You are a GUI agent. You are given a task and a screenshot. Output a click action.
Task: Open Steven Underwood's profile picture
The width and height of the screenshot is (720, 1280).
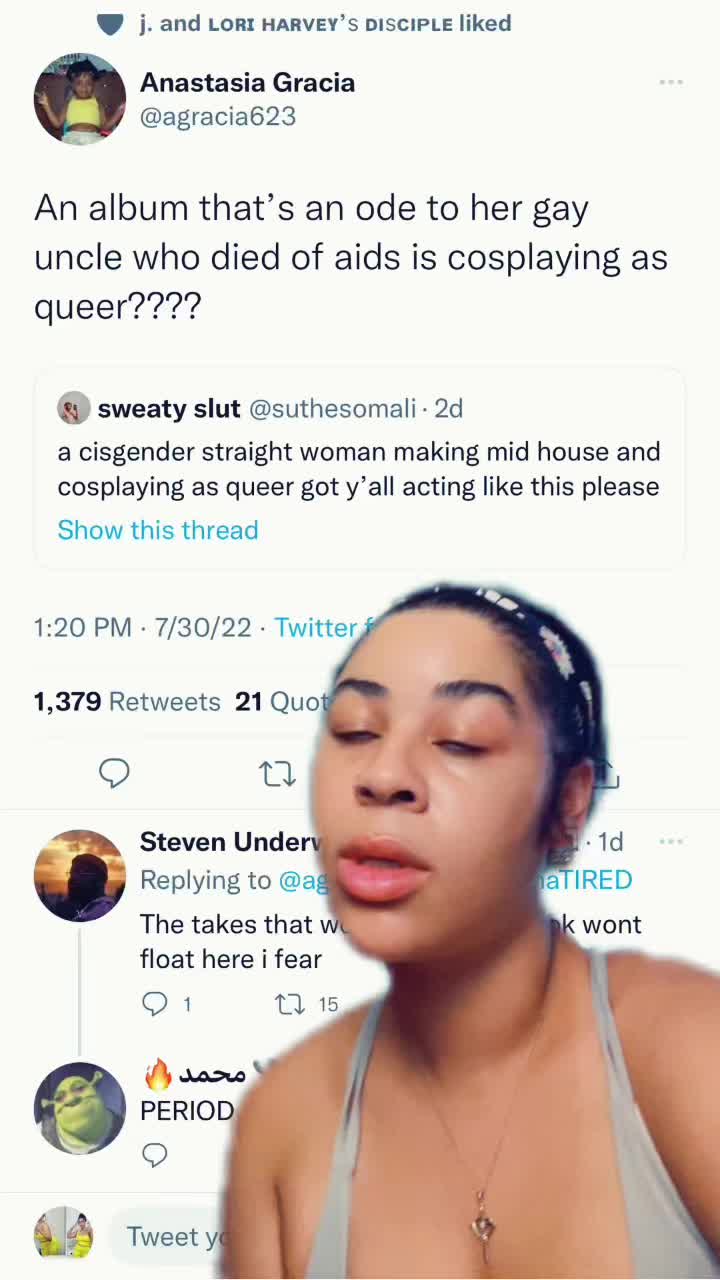tap(80, 875)
